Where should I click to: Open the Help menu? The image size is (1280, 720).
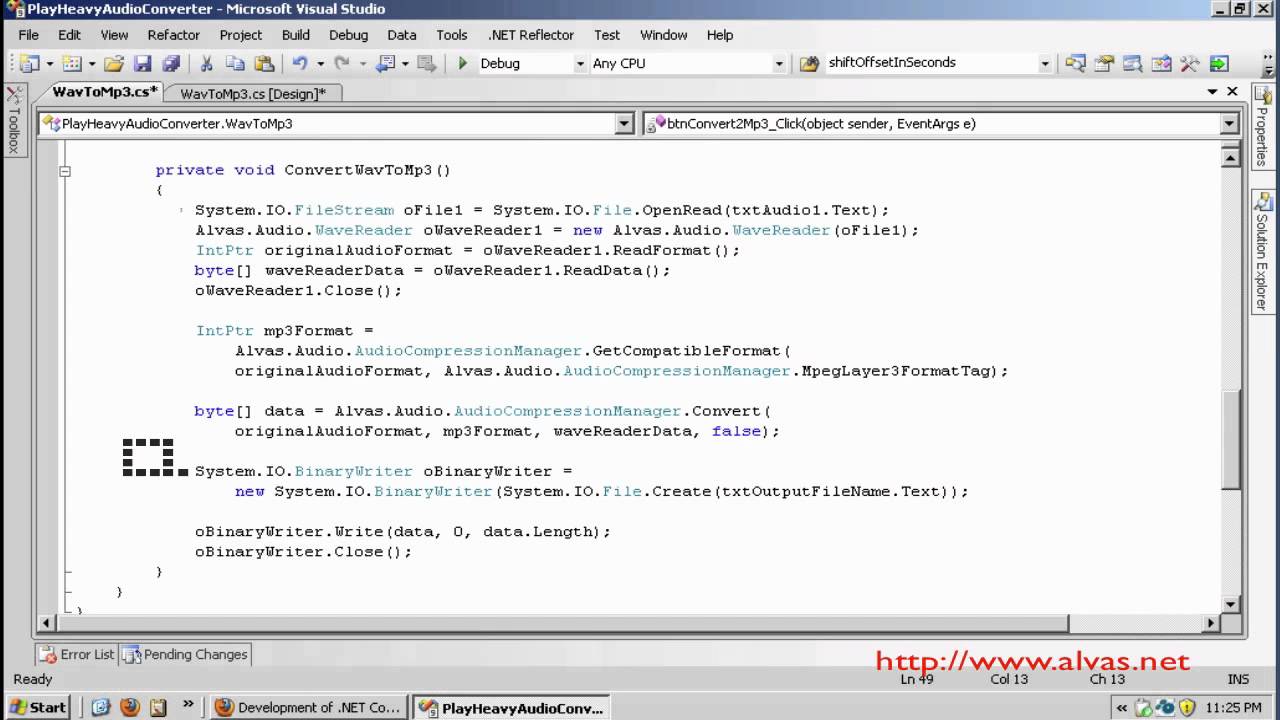pyautogui.click(x=720, y=35)
